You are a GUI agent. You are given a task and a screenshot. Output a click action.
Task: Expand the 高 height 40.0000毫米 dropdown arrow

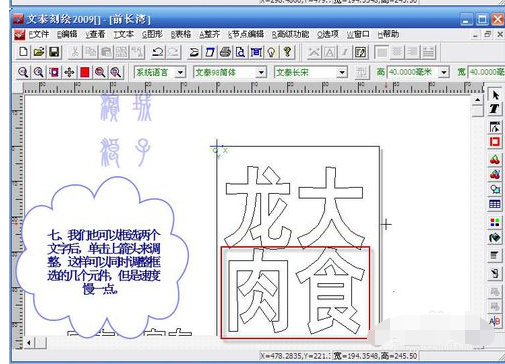point(444,72)
